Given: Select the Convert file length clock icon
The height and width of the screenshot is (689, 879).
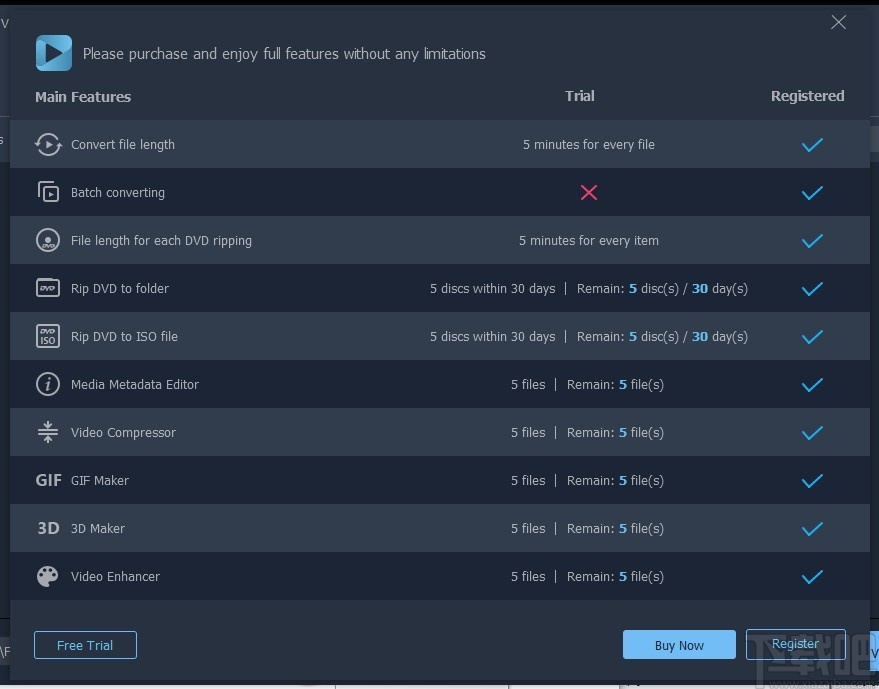Looking at the screenshot, I should [48, 144].
